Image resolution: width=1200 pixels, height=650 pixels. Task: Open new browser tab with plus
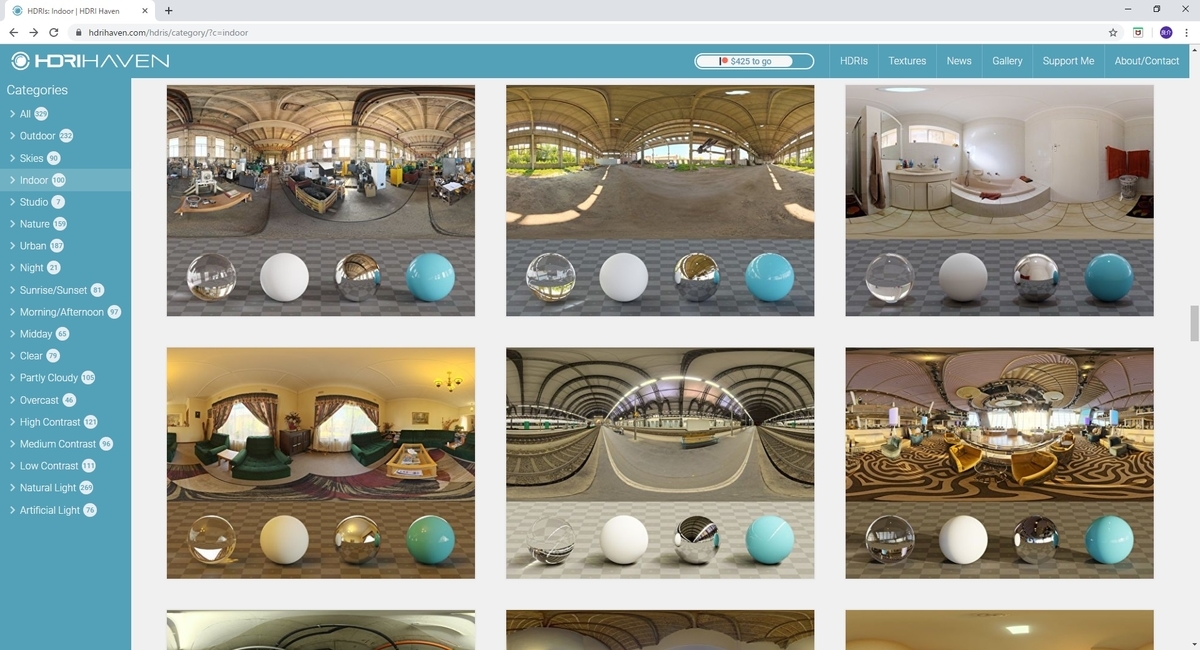(168, 10)
